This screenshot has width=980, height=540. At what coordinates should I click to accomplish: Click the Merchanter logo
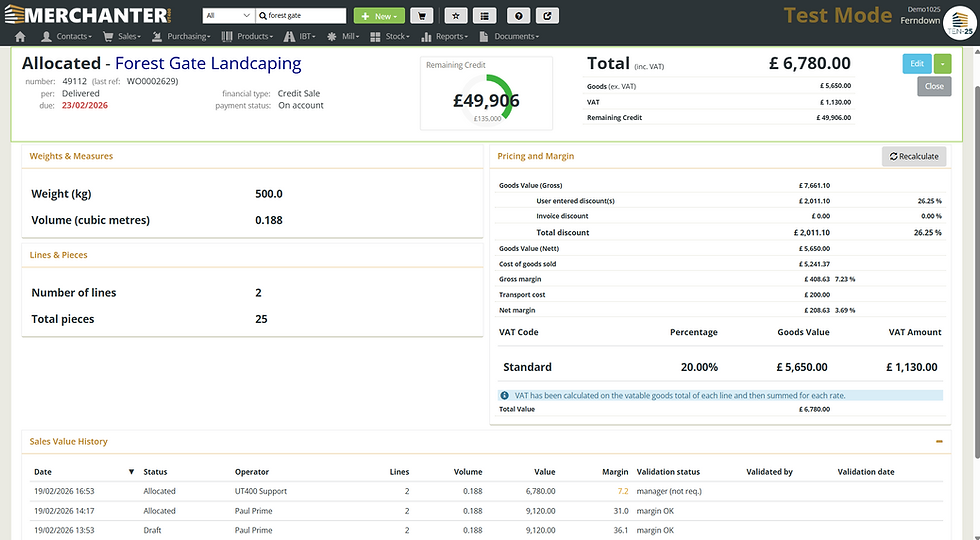click(88, 14)
